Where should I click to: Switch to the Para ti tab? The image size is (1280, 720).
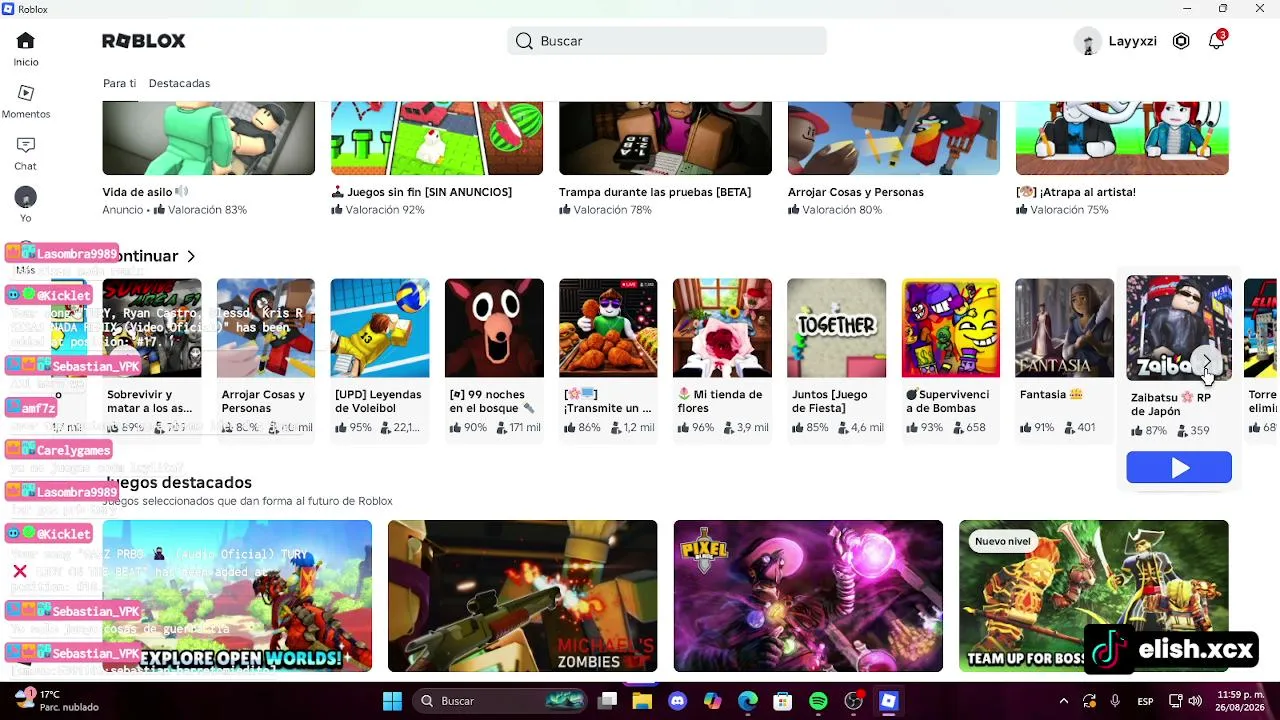(x=119, y=83)
